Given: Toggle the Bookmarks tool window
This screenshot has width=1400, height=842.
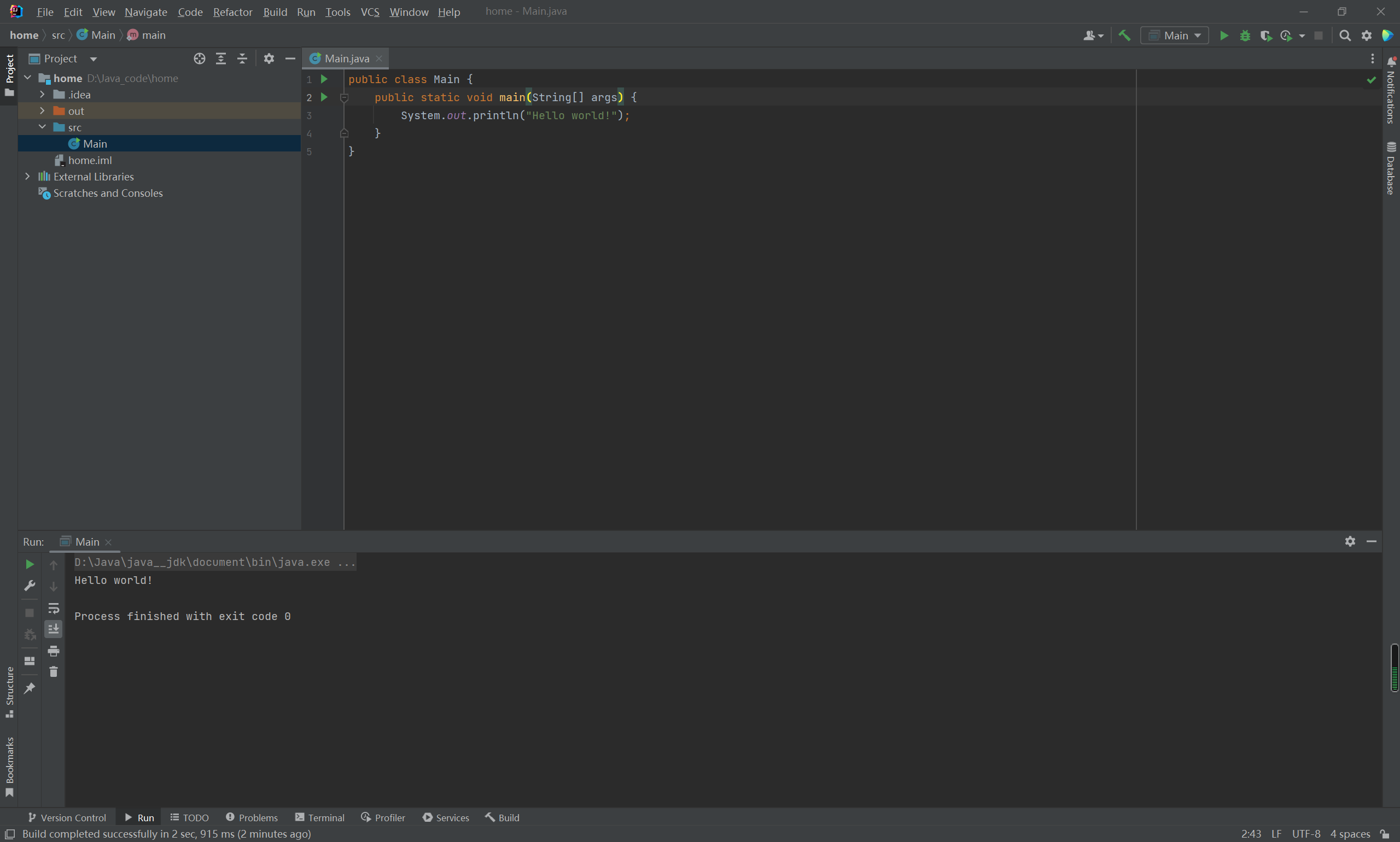Looking at the screenshot, I should click(9, 767).
